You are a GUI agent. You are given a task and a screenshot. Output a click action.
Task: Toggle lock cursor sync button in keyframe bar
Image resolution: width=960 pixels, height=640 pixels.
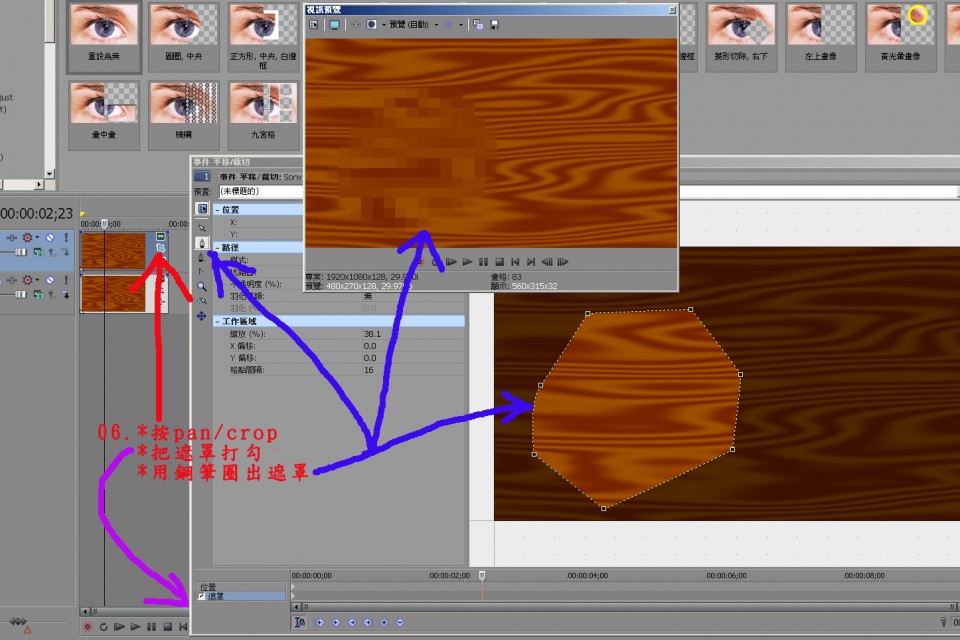point(300,622)
